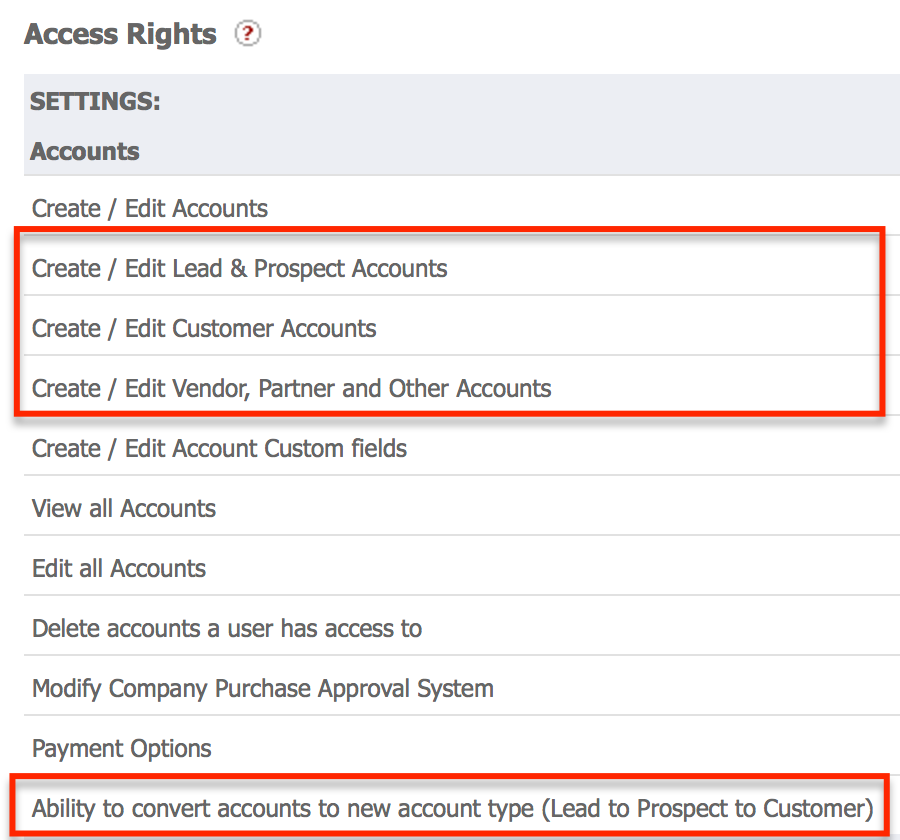Select Delete accounts a user has access to
The width and height of the screenshot is (900, 840).
[227, 629]
